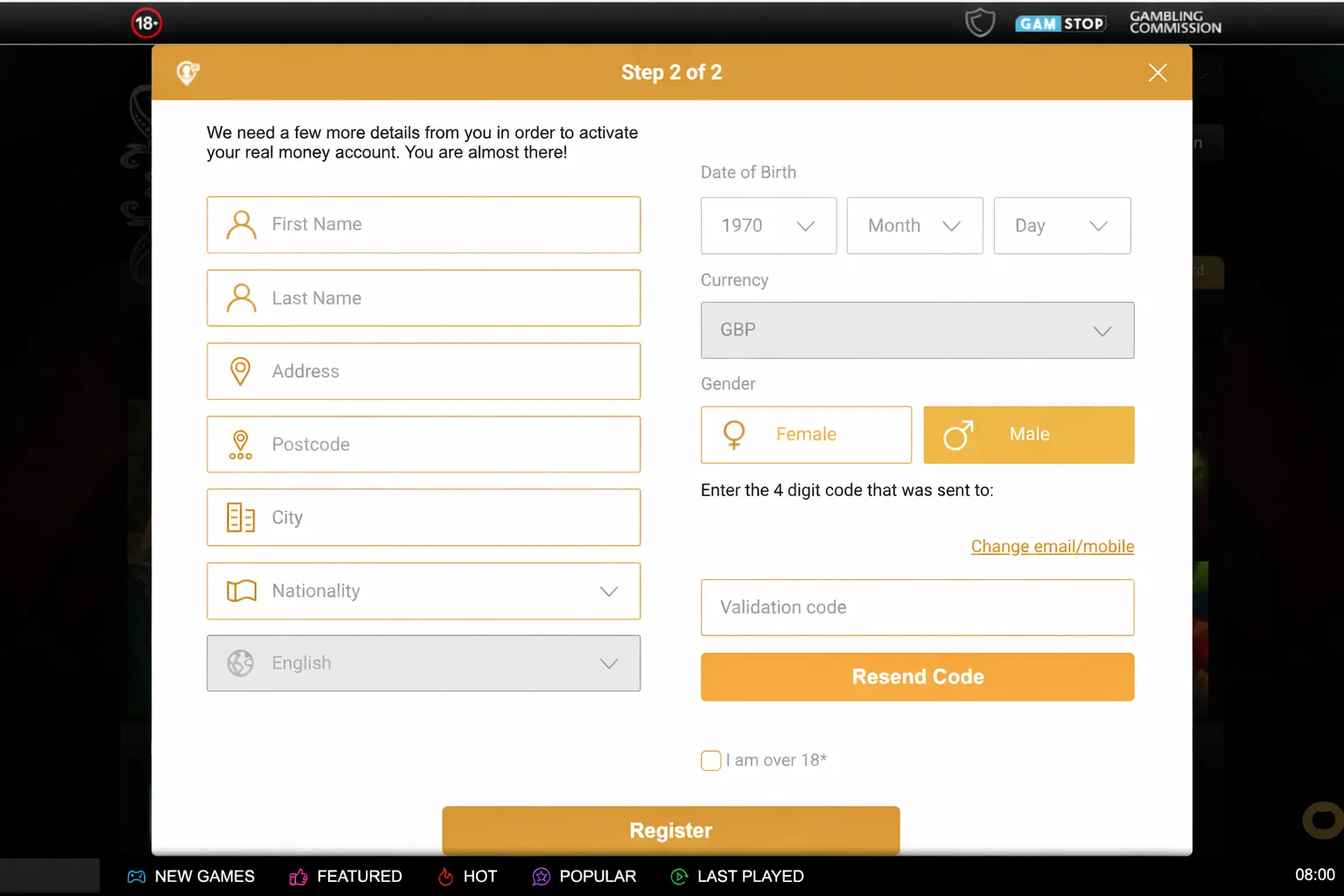Select Male as gender
This screenshot has width=1344, height=896.
(x=1028, y=435)
